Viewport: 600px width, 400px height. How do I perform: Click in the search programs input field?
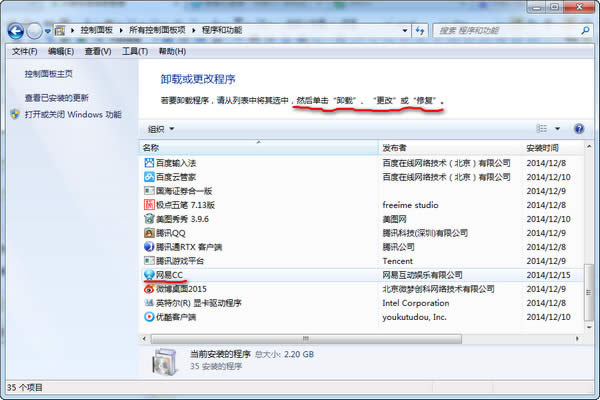[x=506, y=31]
